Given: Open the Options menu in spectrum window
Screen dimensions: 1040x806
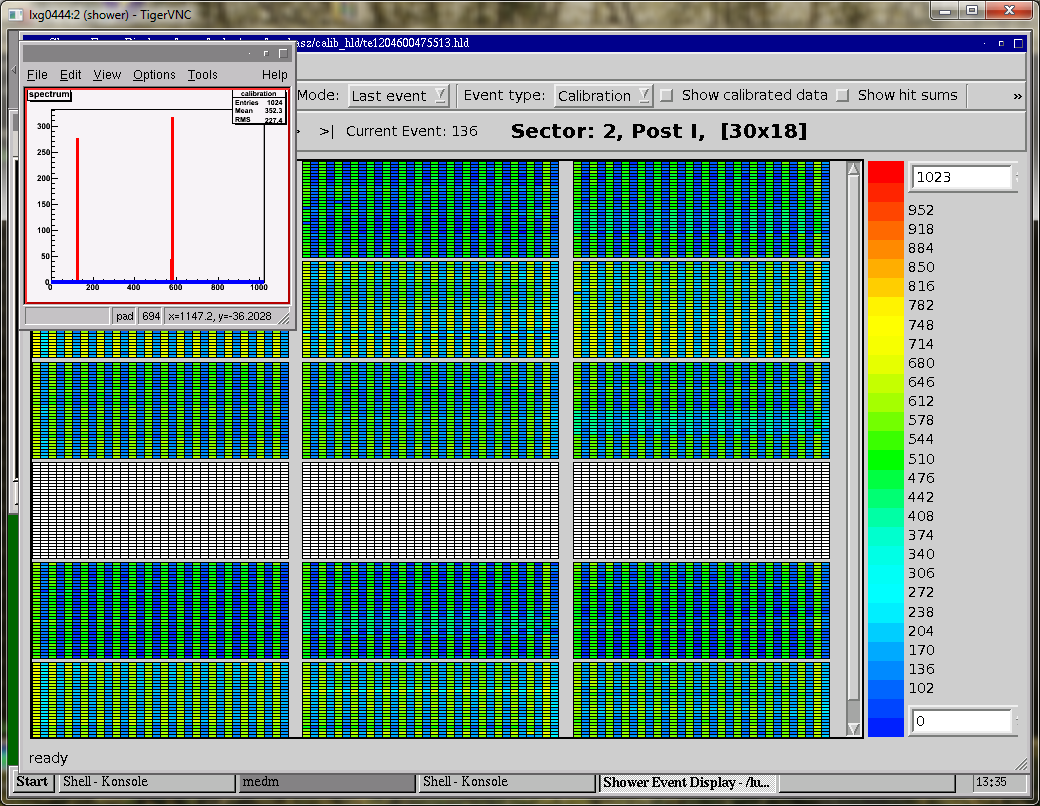Looking at the screenshot, I should coord(154,75).
